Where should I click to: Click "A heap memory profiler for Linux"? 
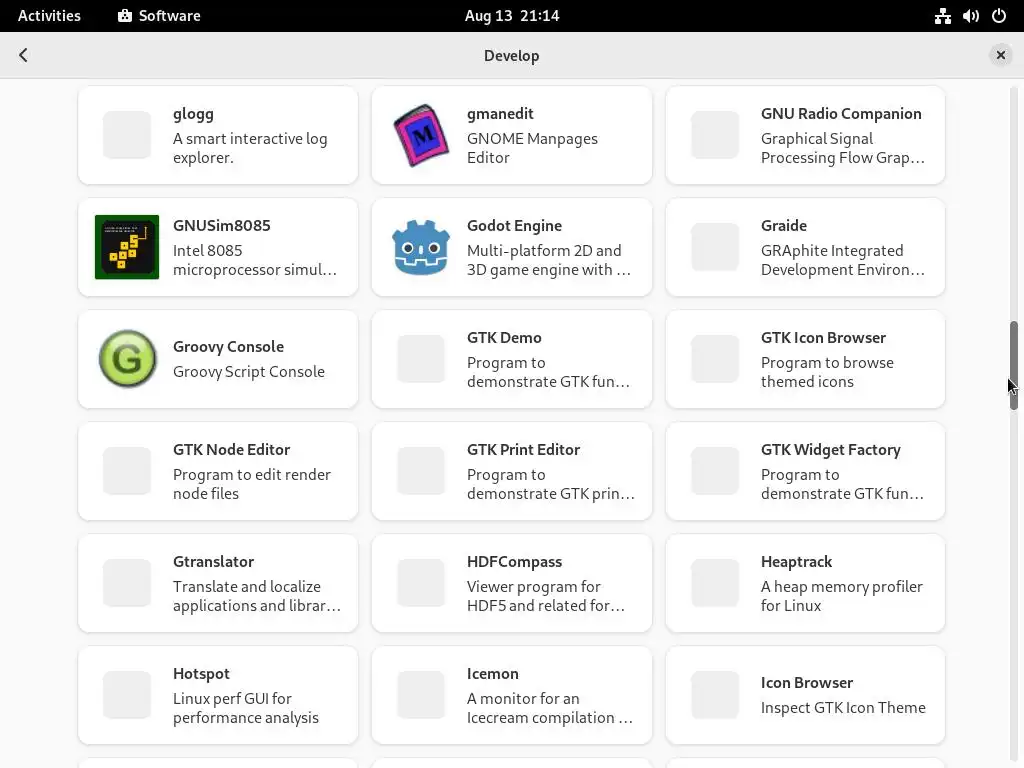[841, 596]
